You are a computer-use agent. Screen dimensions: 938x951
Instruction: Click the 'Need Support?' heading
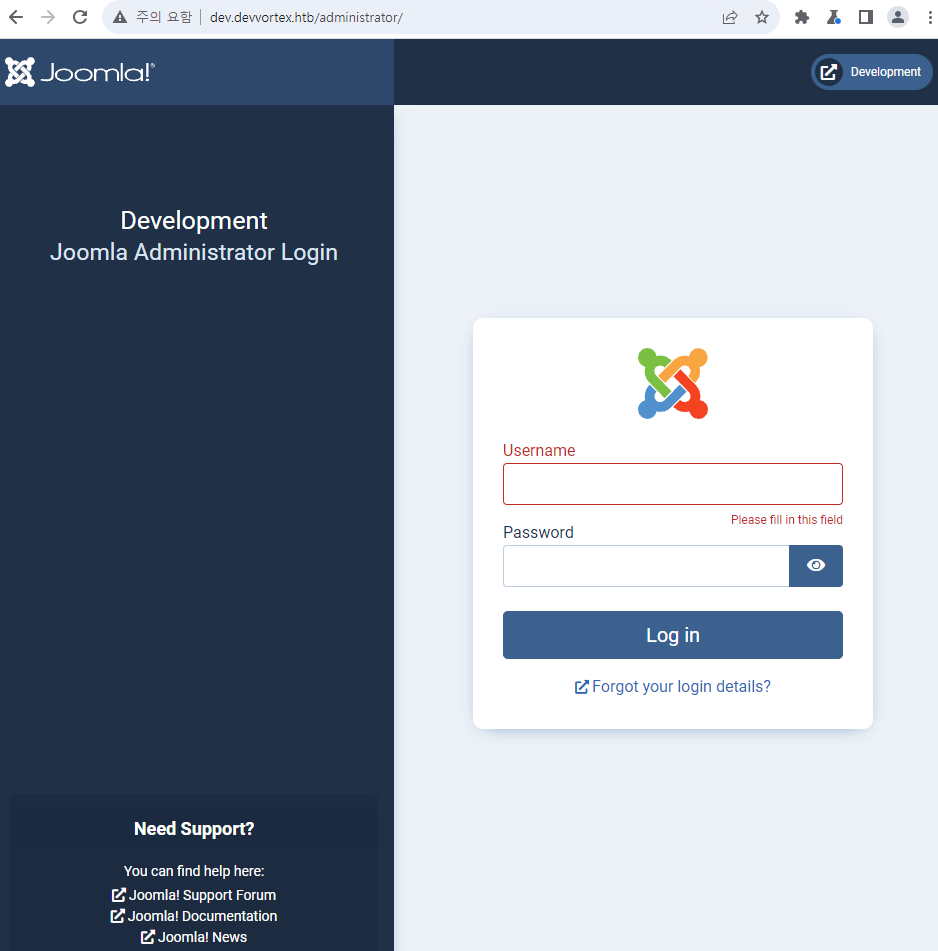click(x=194, y=829)
